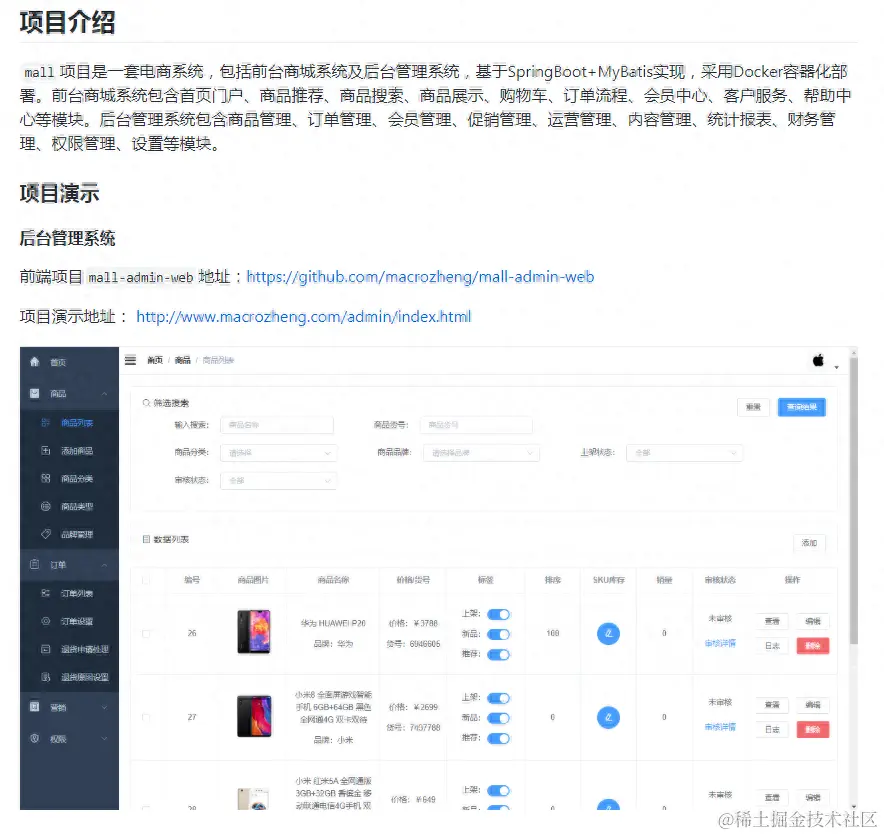Expand the 营销 menu chevron

coord(104,707)
